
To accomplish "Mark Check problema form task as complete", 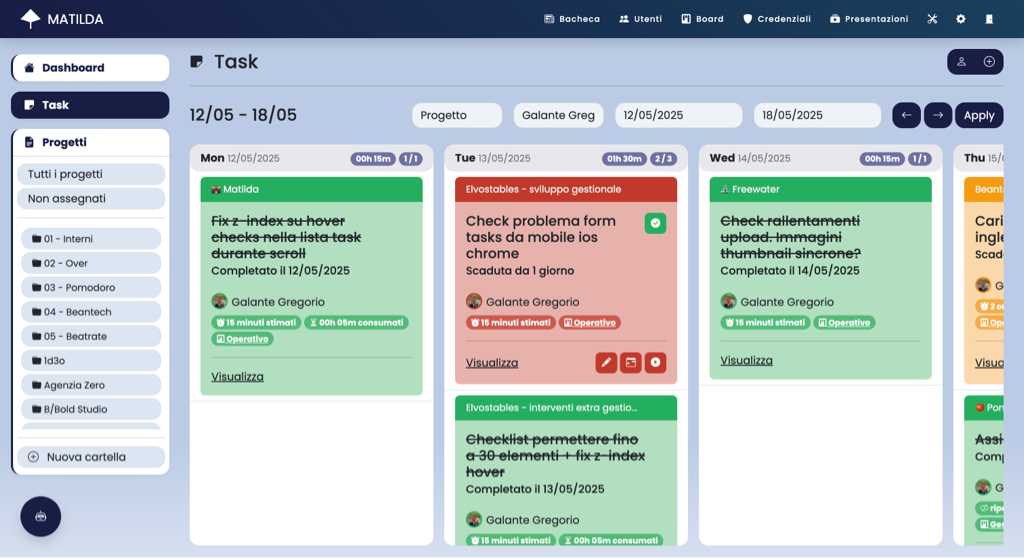I will click(655, 223).
